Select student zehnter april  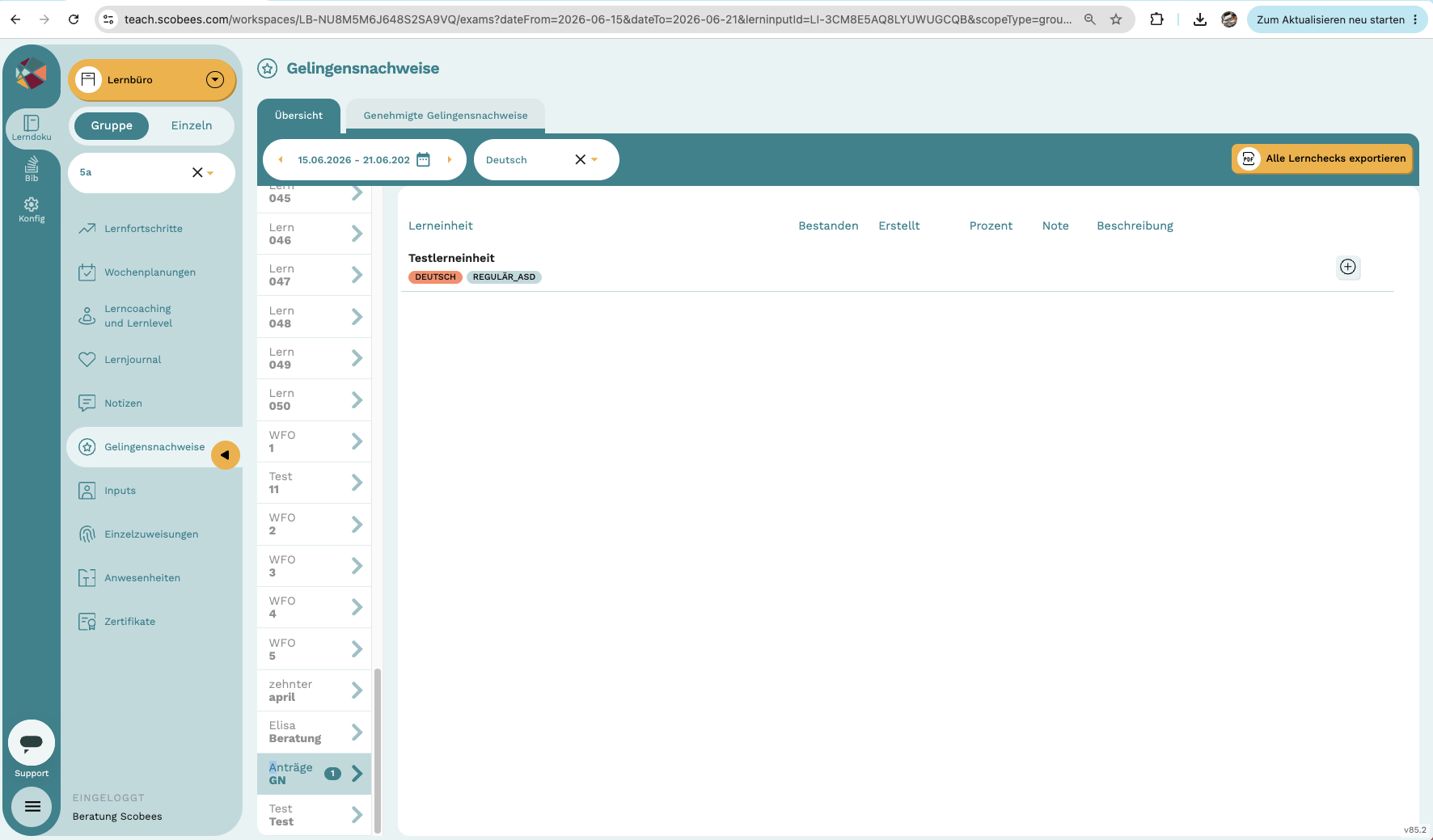pyautogui.click(x=314, y=690)
